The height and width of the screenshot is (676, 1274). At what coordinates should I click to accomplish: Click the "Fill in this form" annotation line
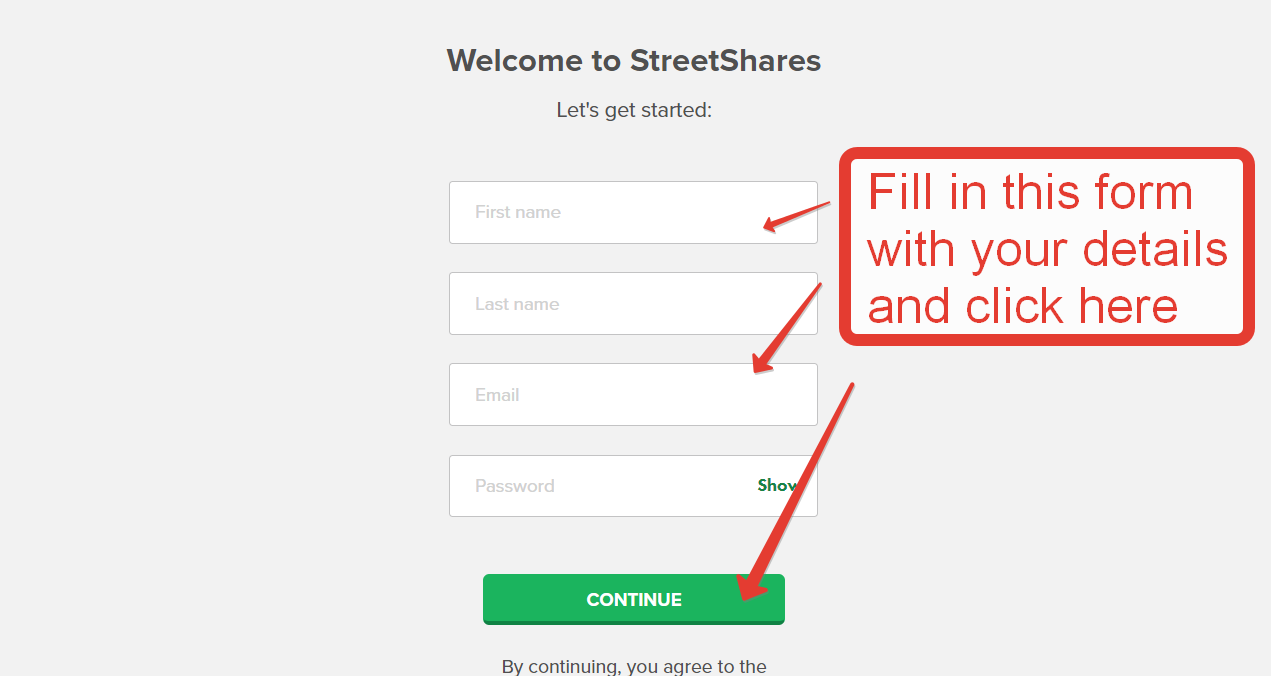pyautogui.click(x=1030, y=192)
